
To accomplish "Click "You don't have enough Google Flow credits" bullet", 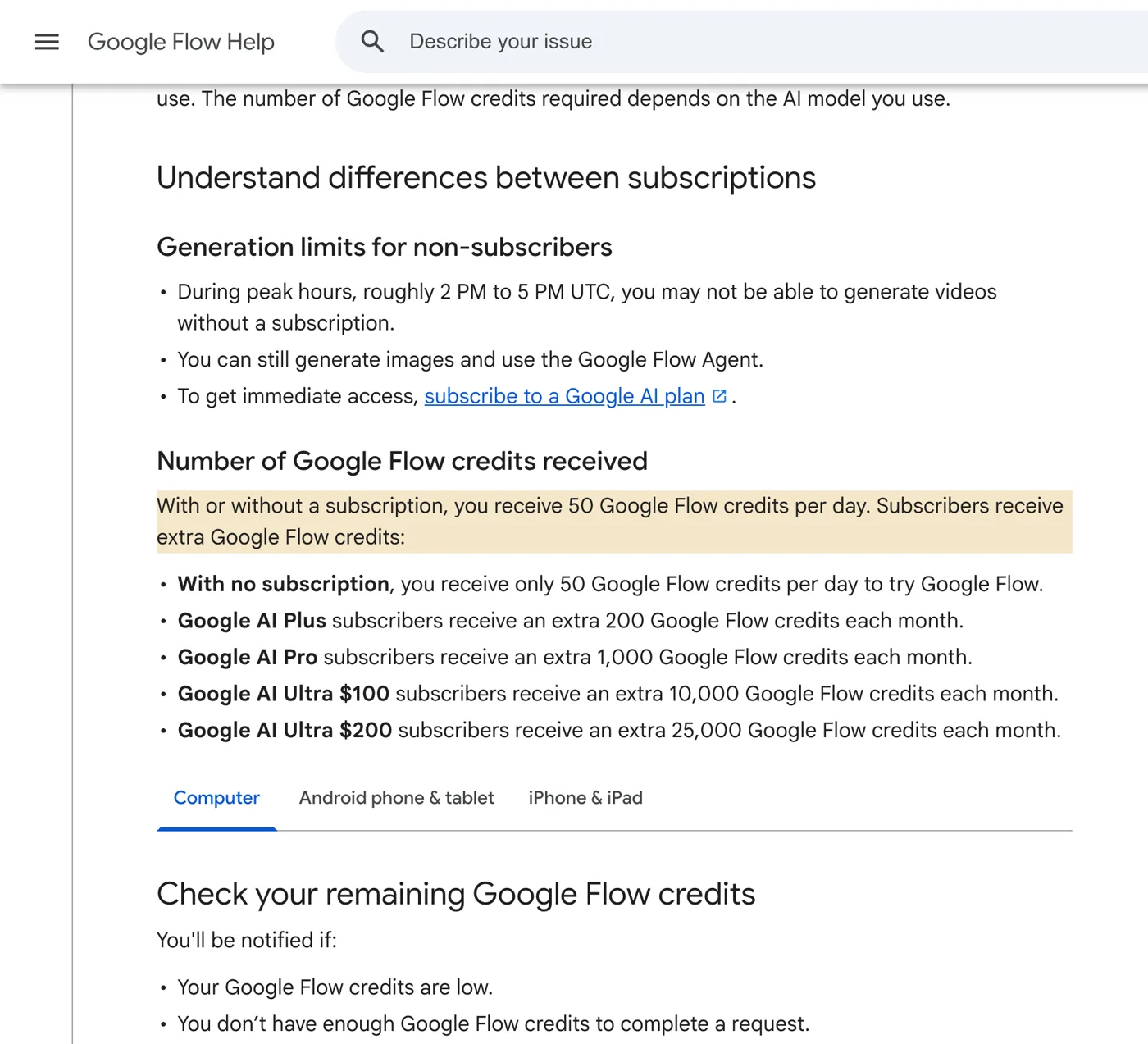I will tap(494, 1024).
